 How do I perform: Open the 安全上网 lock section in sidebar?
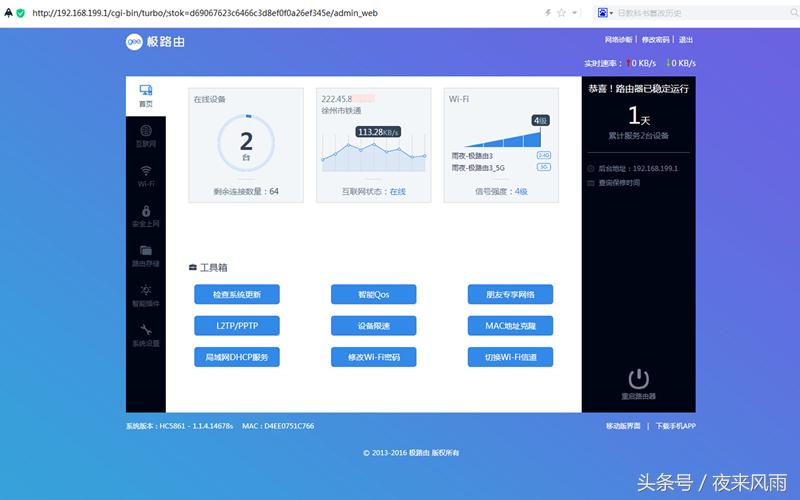[146, 216]
